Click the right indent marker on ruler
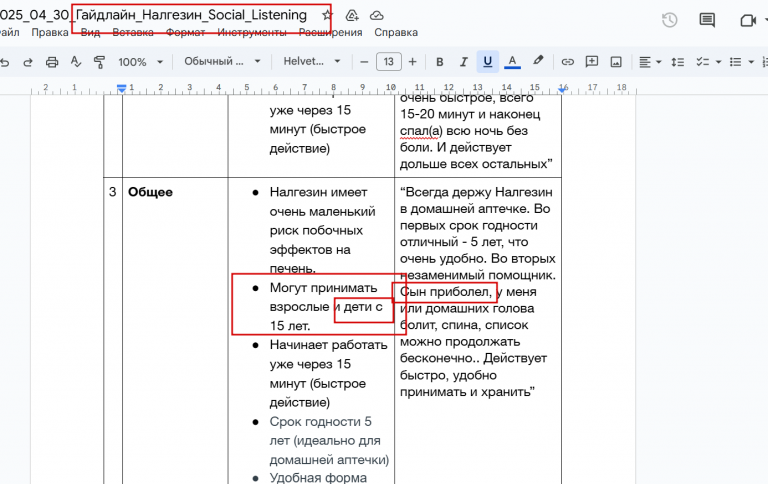The height and width of the screenshot is (484, 768). point(563,89)
